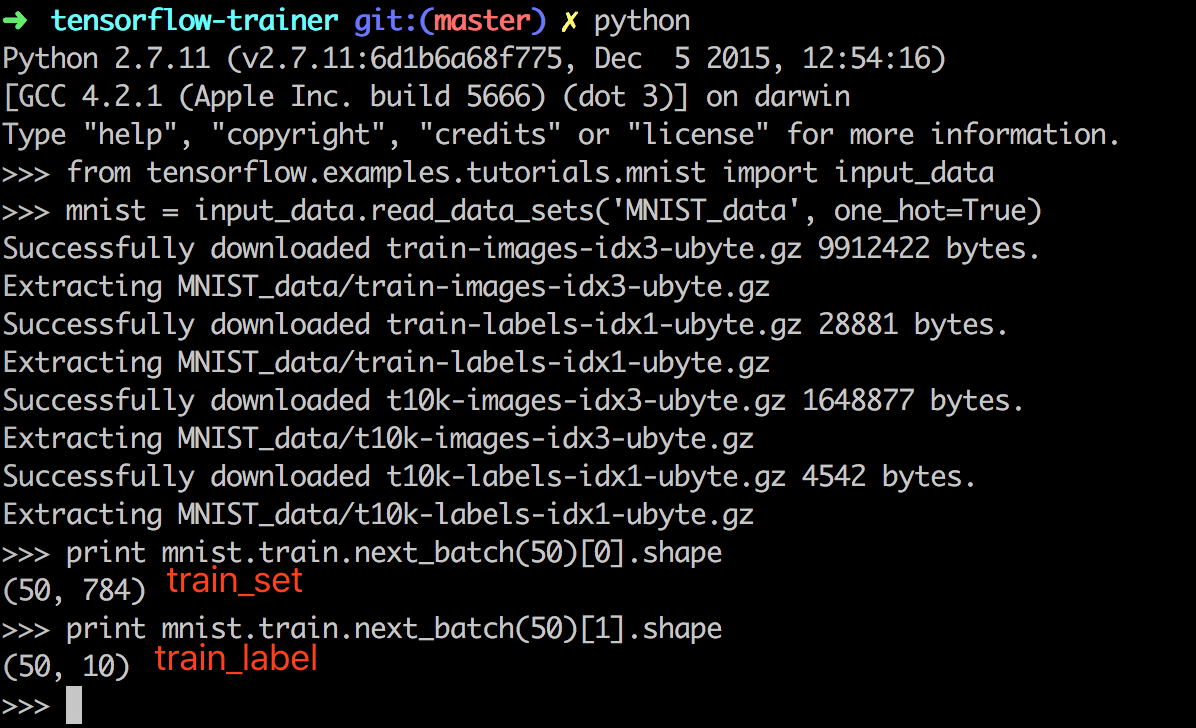Screen dimensions: 1196x728
Task: Click the quoted word "copyright"
Action: coord(297,135)
